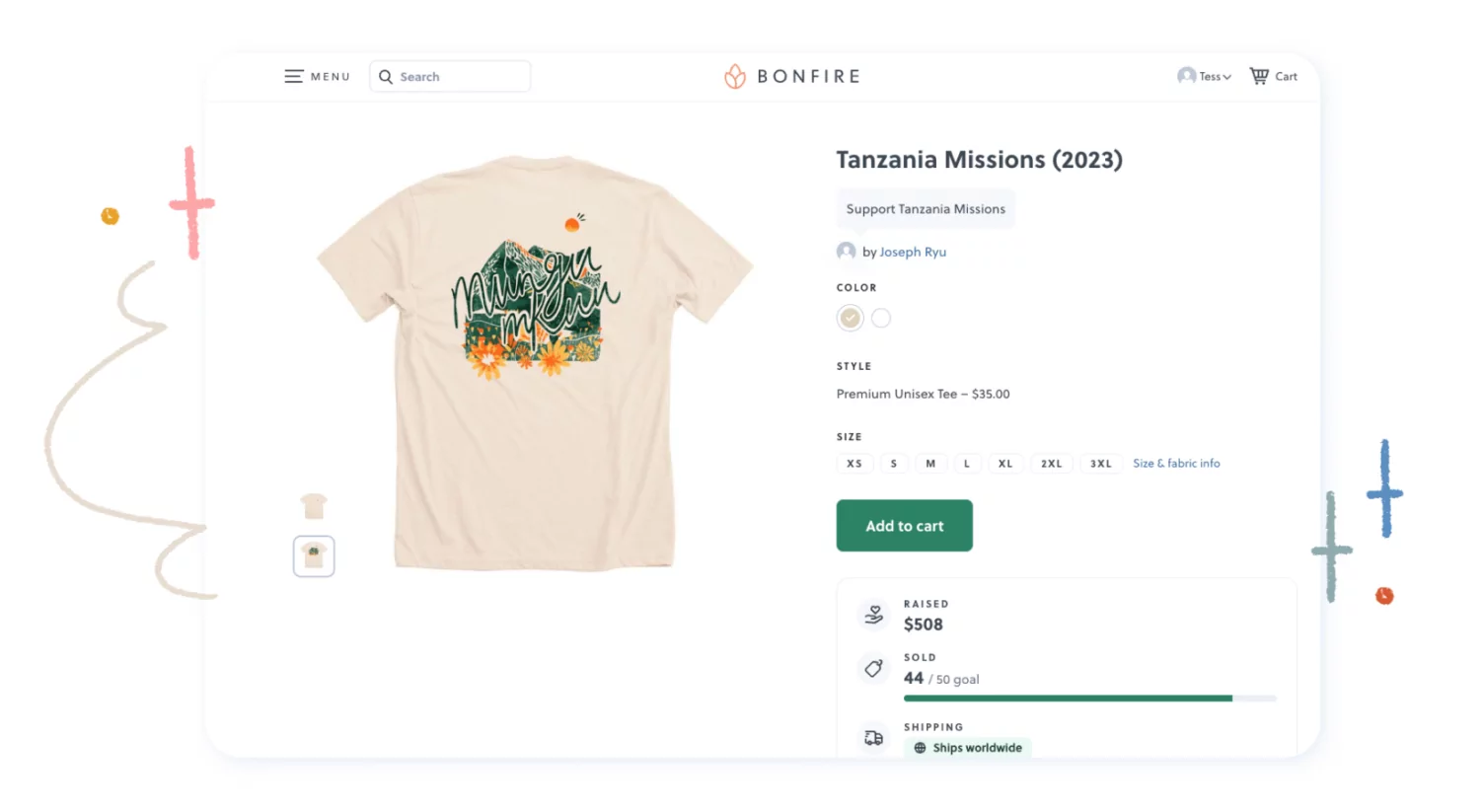Pick the white color swatch
1484x812 pixels.
[x=881, y=318]
